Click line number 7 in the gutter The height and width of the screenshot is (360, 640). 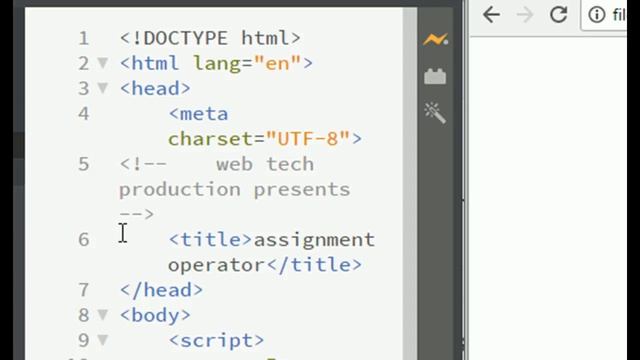pyautogui.click(x=84, y=290)
